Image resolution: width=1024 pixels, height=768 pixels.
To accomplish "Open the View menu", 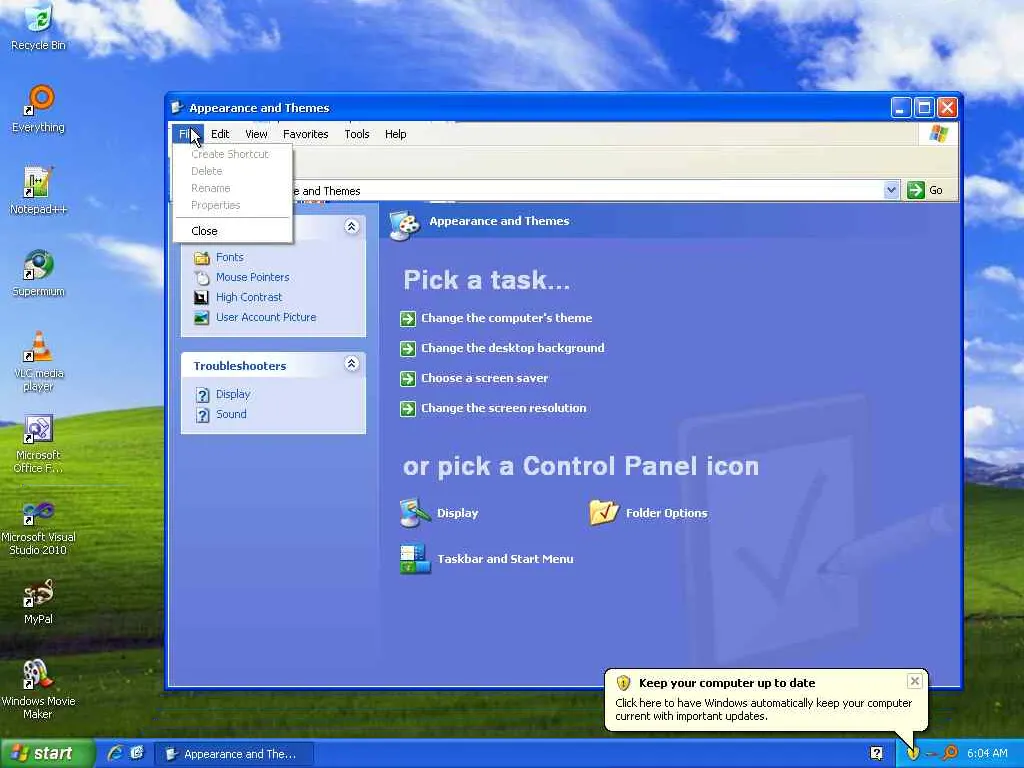I will [x=256, y=134].
